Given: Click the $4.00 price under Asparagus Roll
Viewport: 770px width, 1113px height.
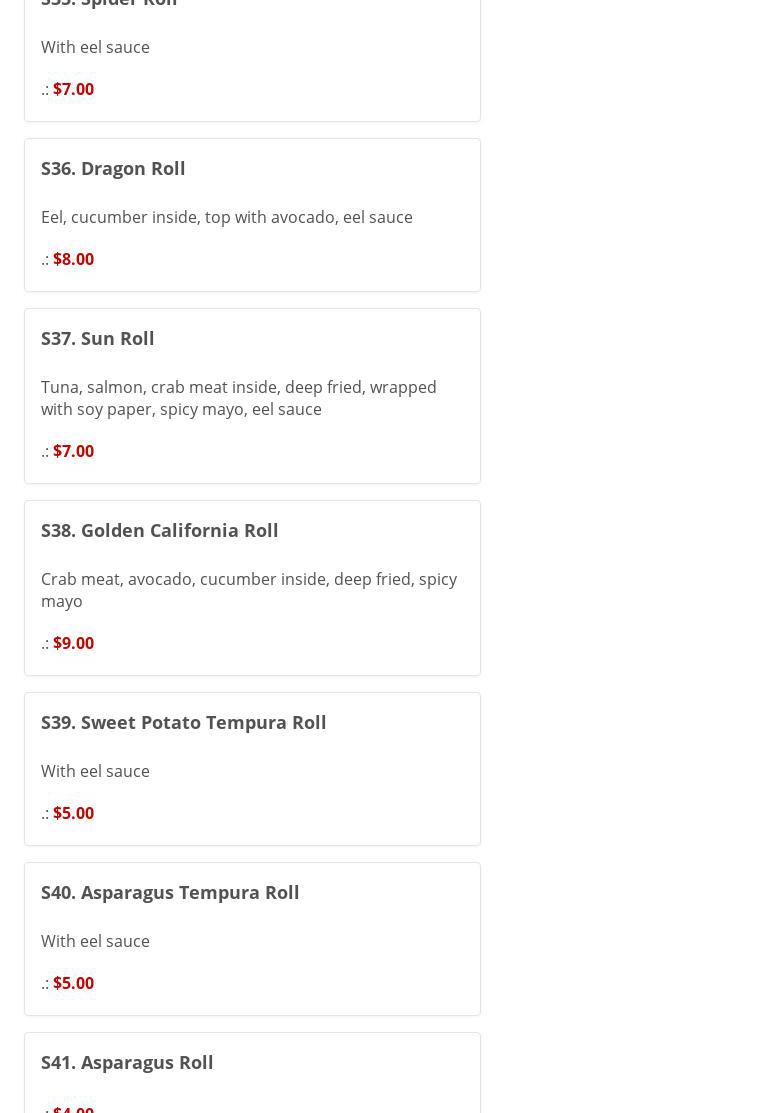Looking at the screenshot, I should [x=73, y=1108].
